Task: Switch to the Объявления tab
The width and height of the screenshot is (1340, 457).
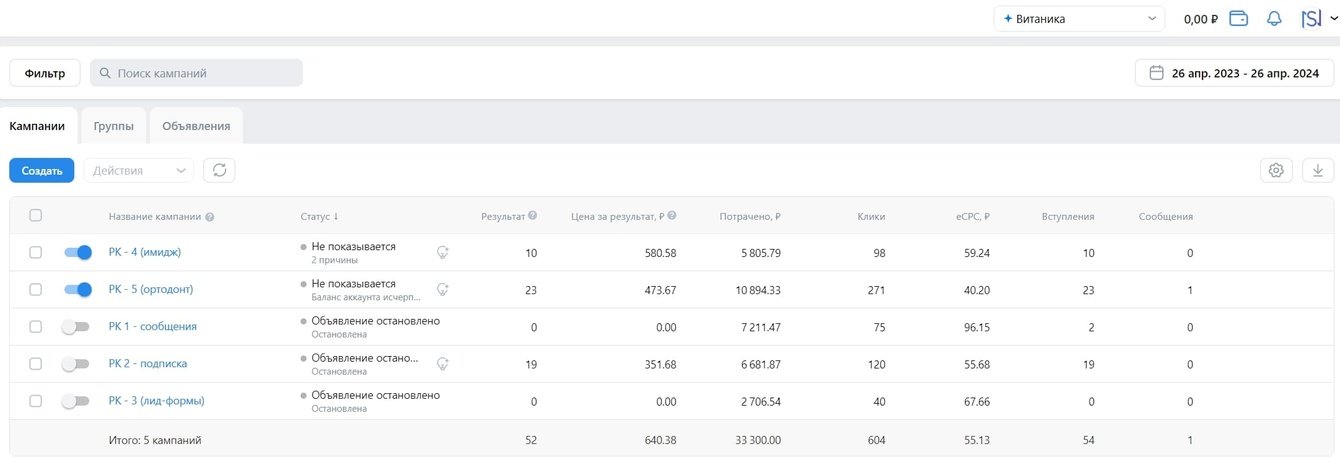Action: click(196, 126)
